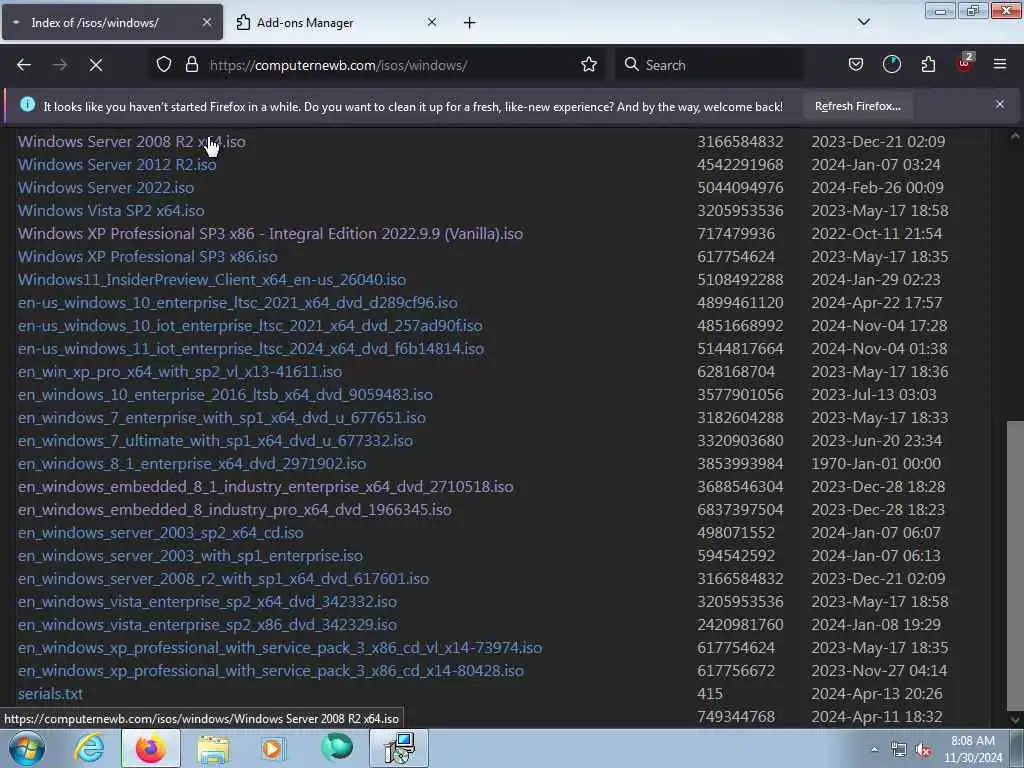Open the Windows Server 2012 R2.iso link
The height and width of the screenshot is (768, 1024).
pos(117,165)
